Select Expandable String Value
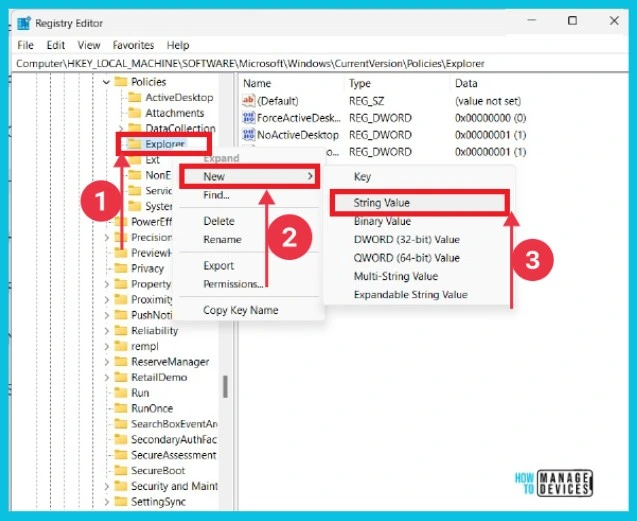637x521 pixels. pyautogui.click(x=411, y=295)
